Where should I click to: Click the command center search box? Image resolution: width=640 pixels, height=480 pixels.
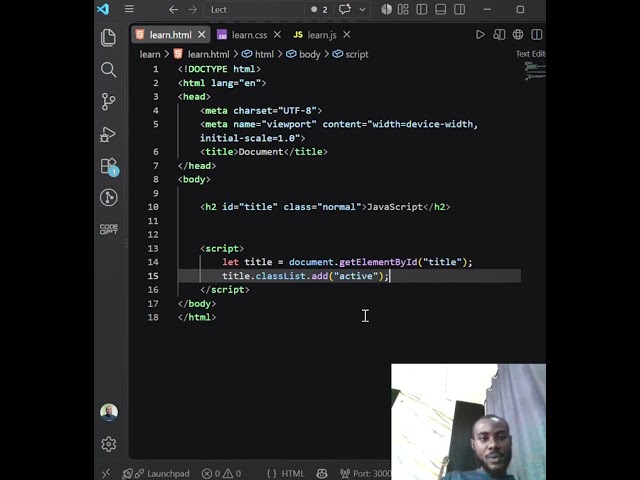254,9
